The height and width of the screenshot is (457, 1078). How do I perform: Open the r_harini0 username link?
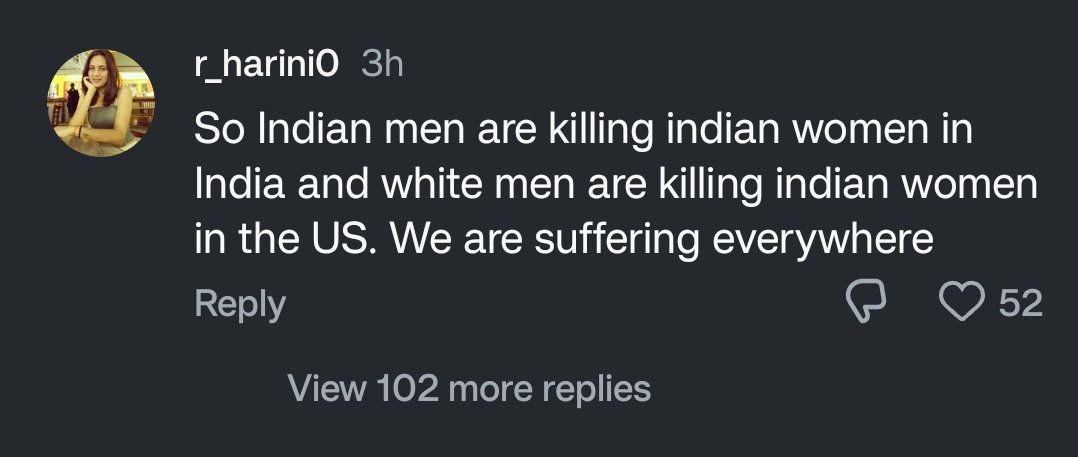coord(266,65)
